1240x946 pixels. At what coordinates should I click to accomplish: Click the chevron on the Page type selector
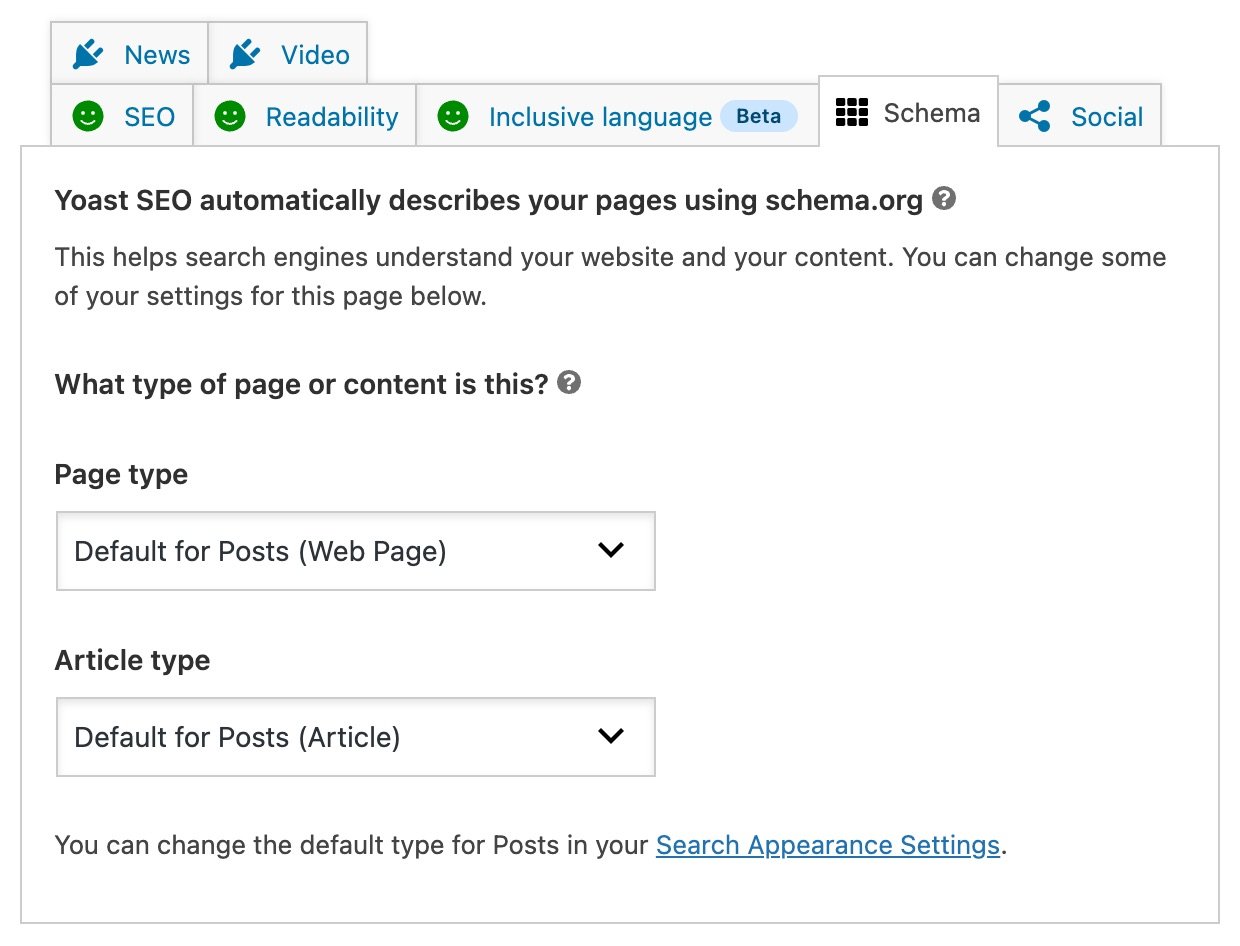611,551
